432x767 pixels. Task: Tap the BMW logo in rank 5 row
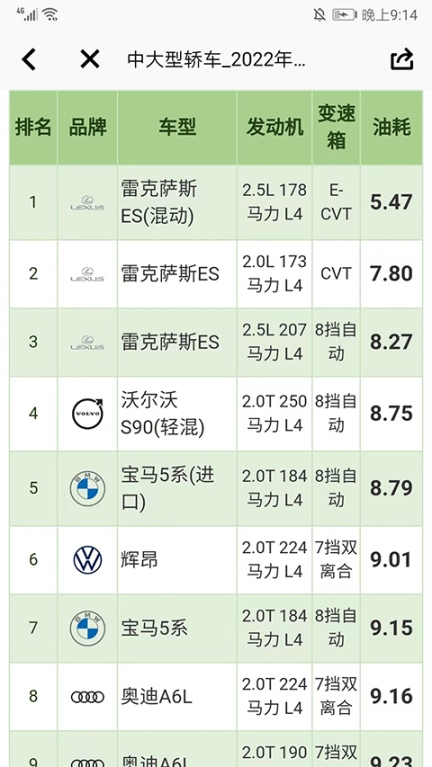tap(88, 488)
